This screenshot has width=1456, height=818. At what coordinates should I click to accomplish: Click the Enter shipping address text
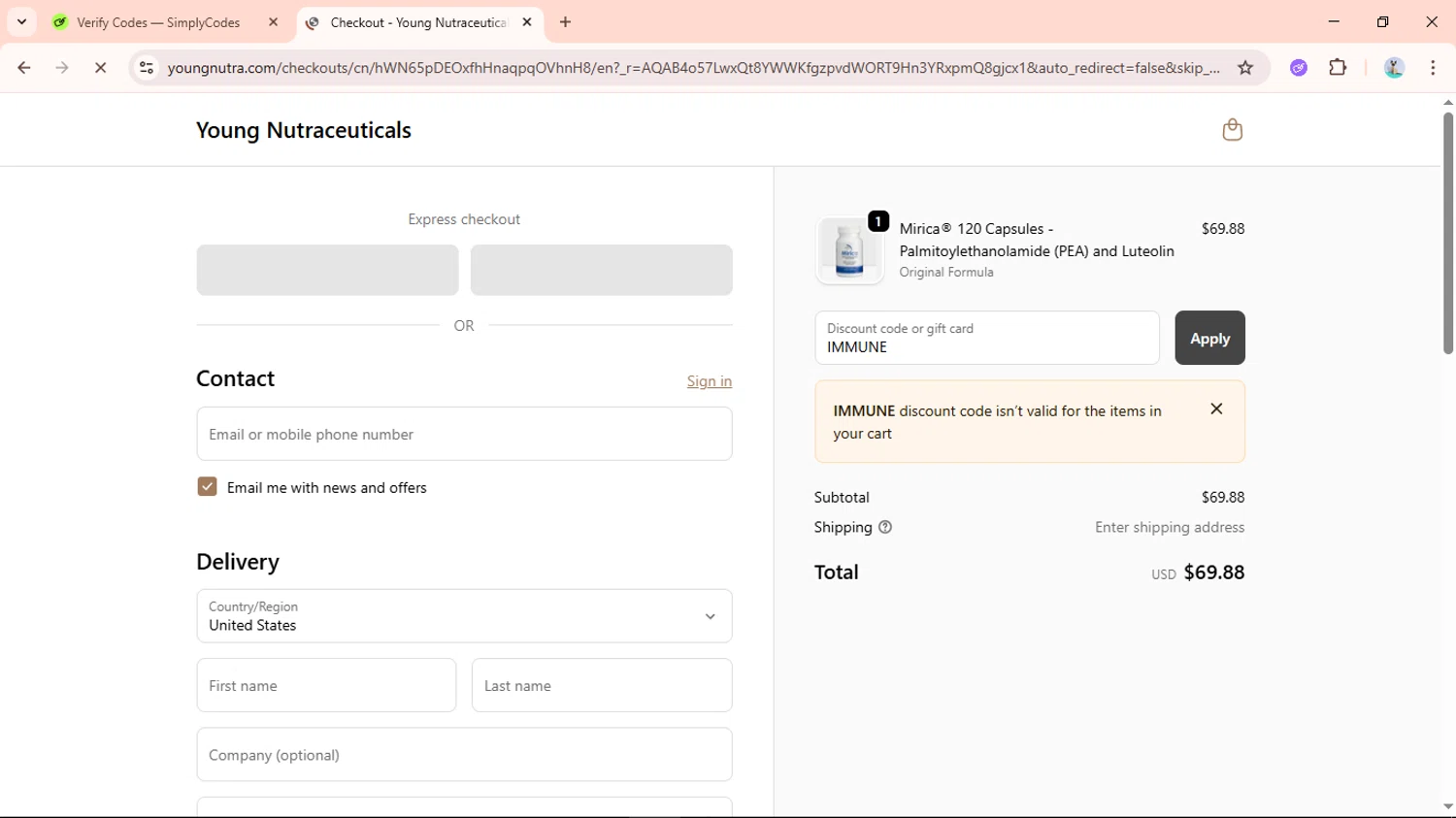click(1170, 527)
